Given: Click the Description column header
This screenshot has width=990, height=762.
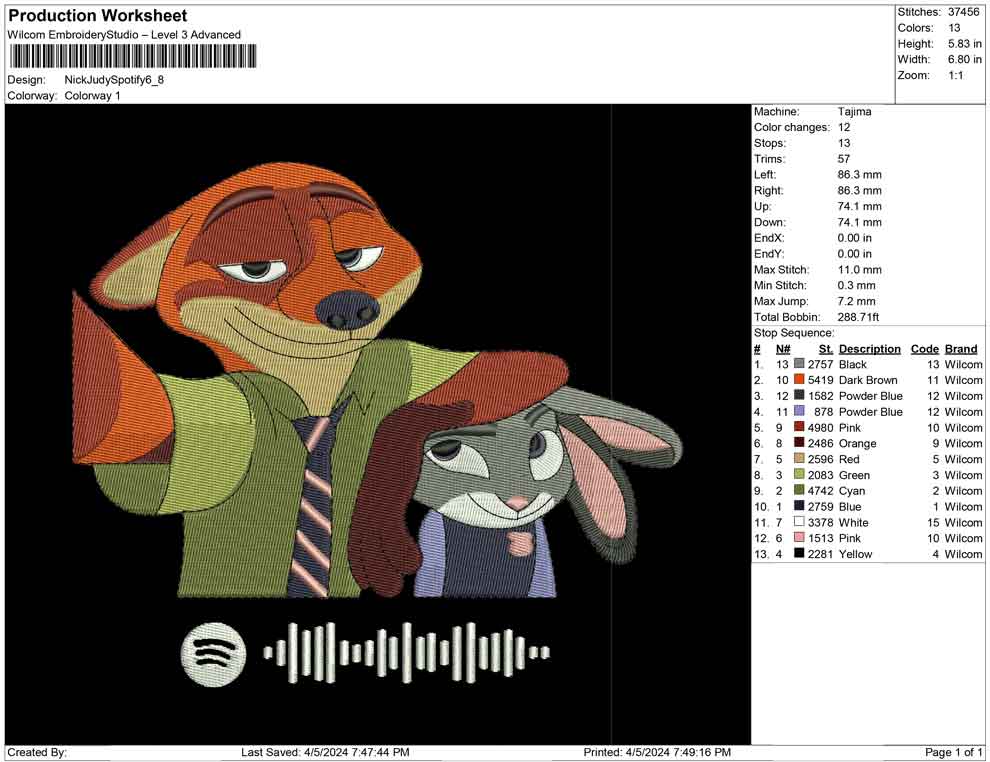Looking at the screenshot, I should [x=869, y=349].
